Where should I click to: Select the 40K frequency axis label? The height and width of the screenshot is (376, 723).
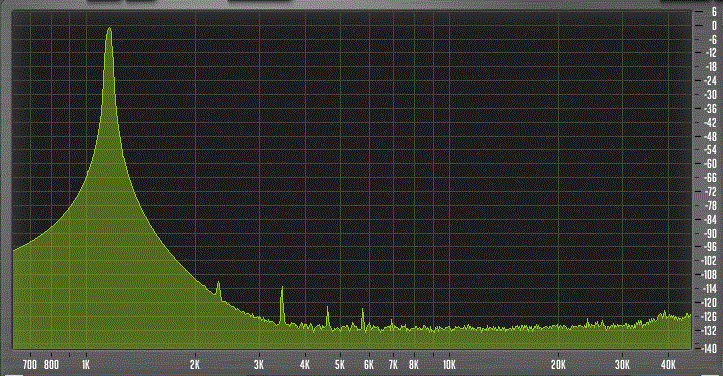click(x=668, y=365)
